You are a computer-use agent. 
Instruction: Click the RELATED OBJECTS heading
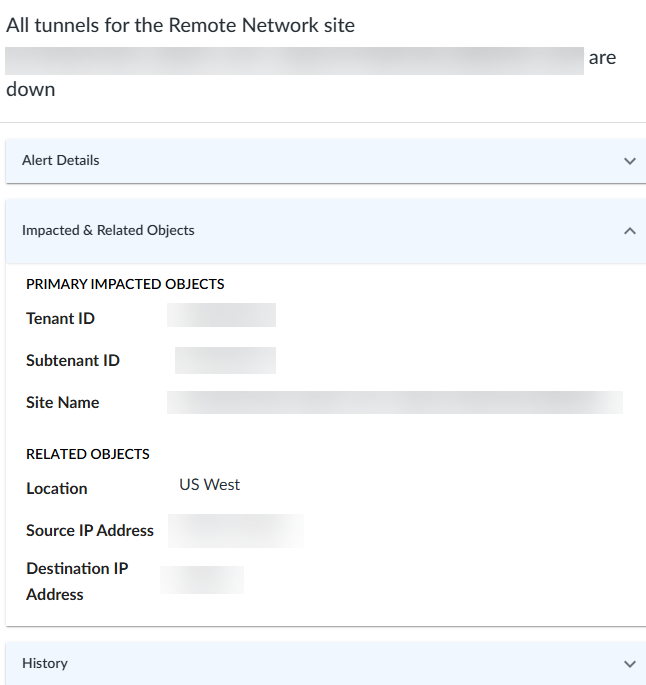(x=88, y=454)
